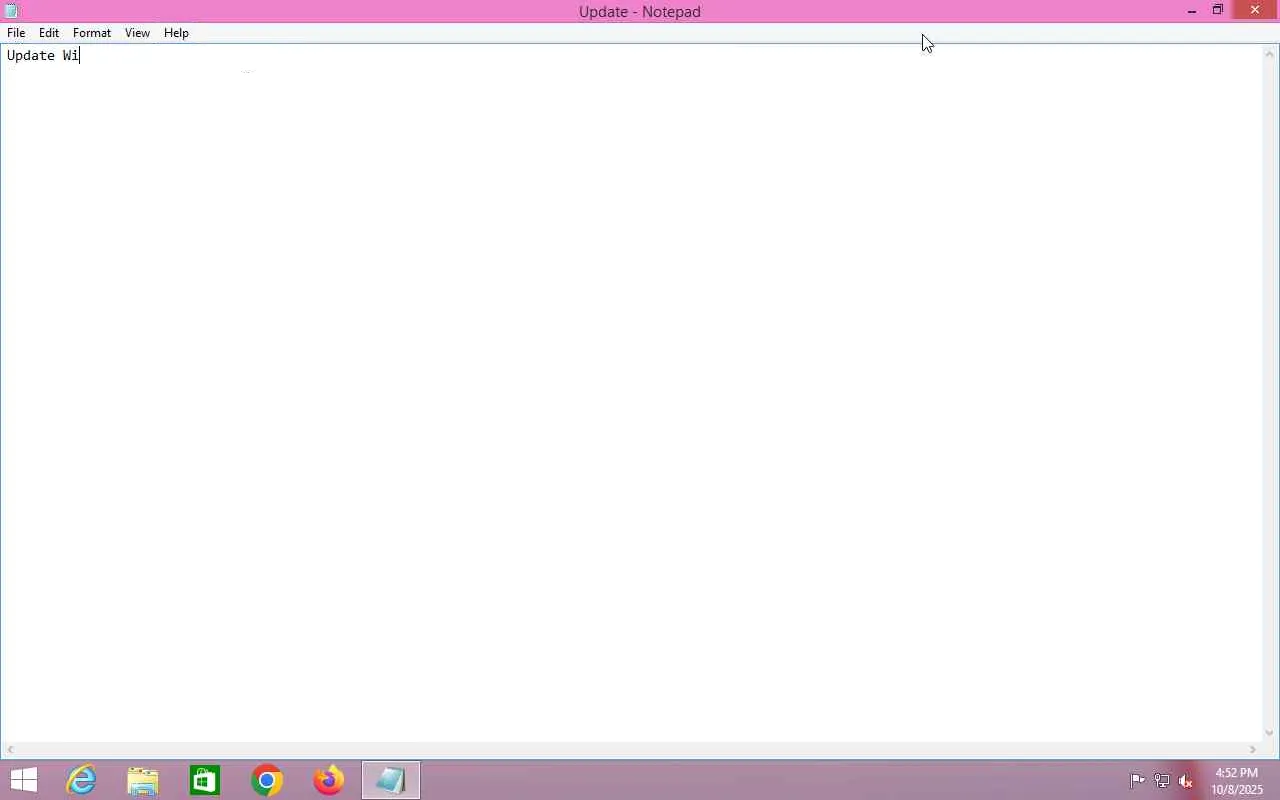Screen dimensions: 1280x800
Task: Launch Google Chrome from the taskbar
Action: [267, 780]
